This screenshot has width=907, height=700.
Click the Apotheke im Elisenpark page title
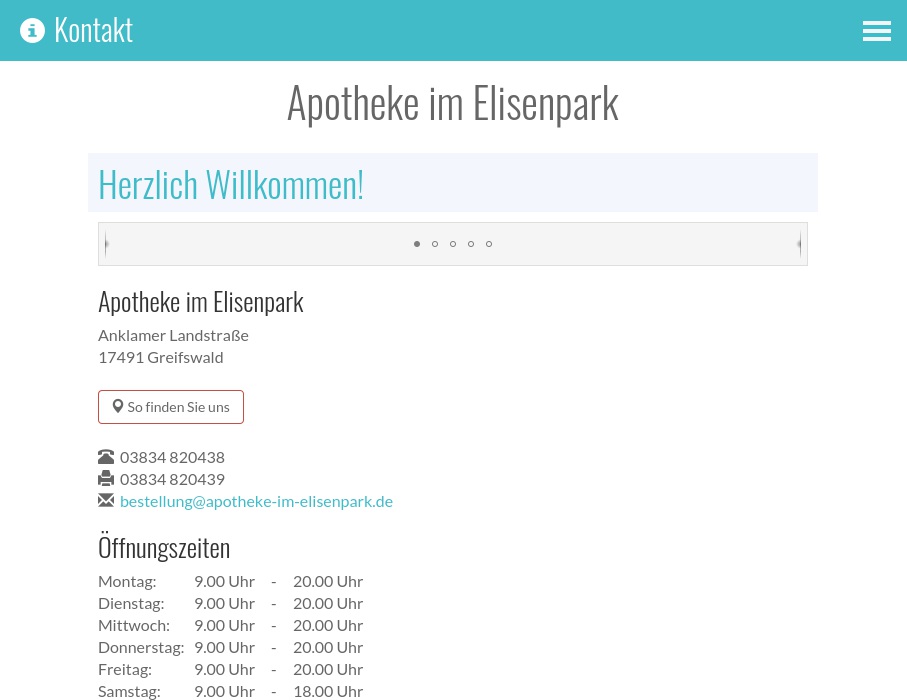click(x=453, y=101)
